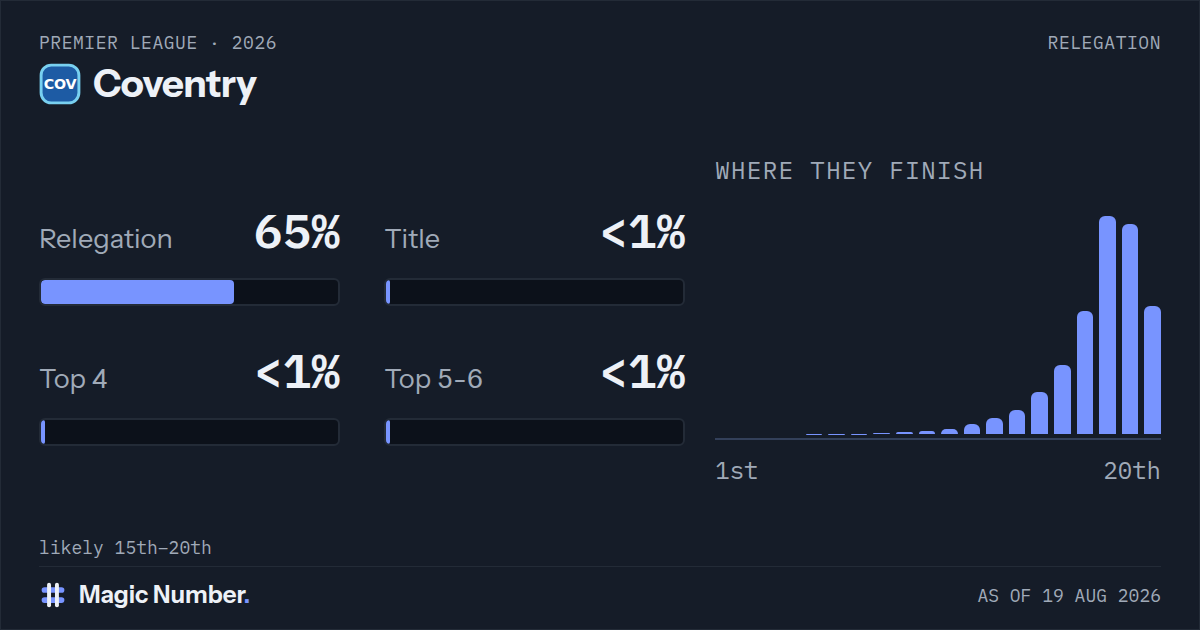Click the 20th place bar in chart
The width and height of the screenshot is (1200, 630).
[1152, 370]
